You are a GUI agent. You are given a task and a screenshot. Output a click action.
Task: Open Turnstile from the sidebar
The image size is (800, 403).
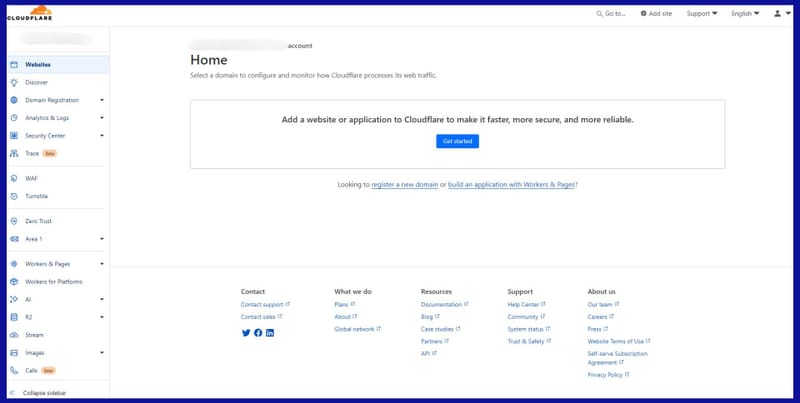(x=36, y=196)
